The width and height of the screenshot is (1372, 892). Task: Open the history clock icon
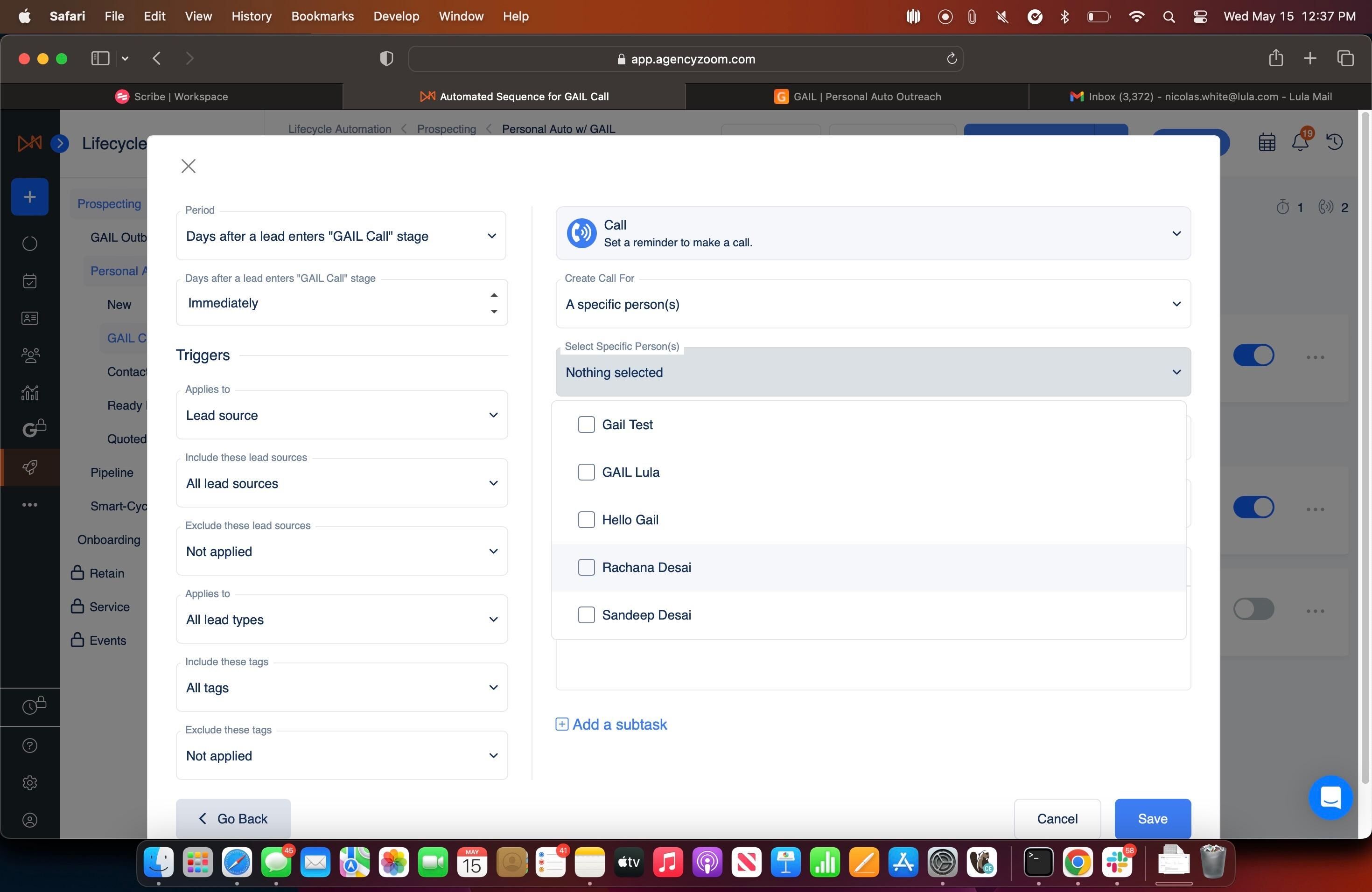(1335, 142)
